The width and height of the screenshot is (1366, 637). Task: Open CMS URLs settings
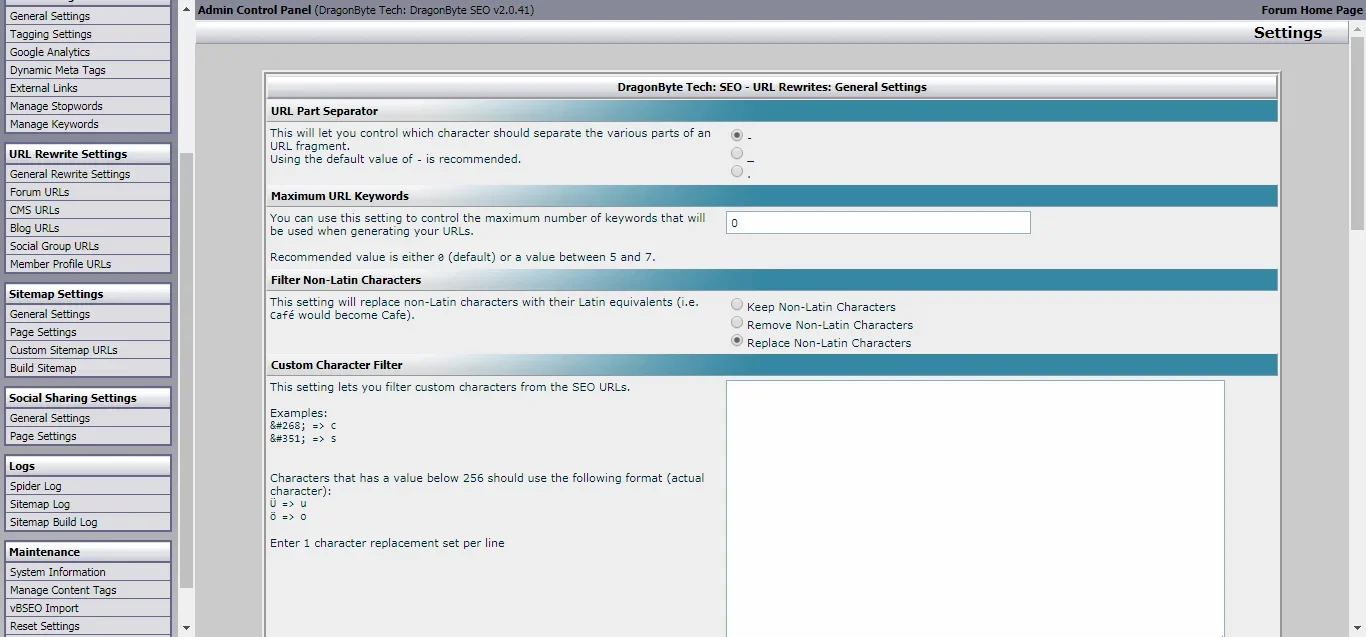(x=87, y=210)
